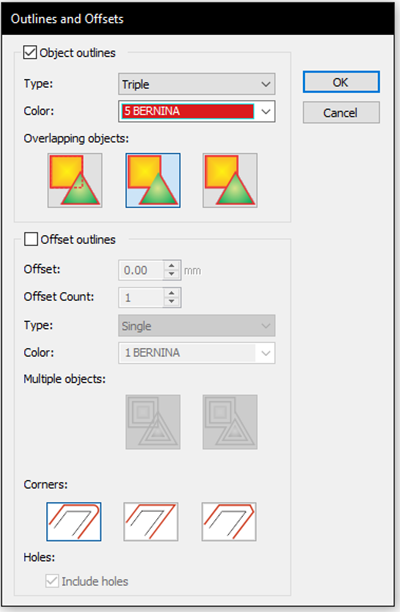Viewport: 400px width, 612px height.
Task: Expand the 5 BERNINA color dropdown
Action: click(266, 111)
